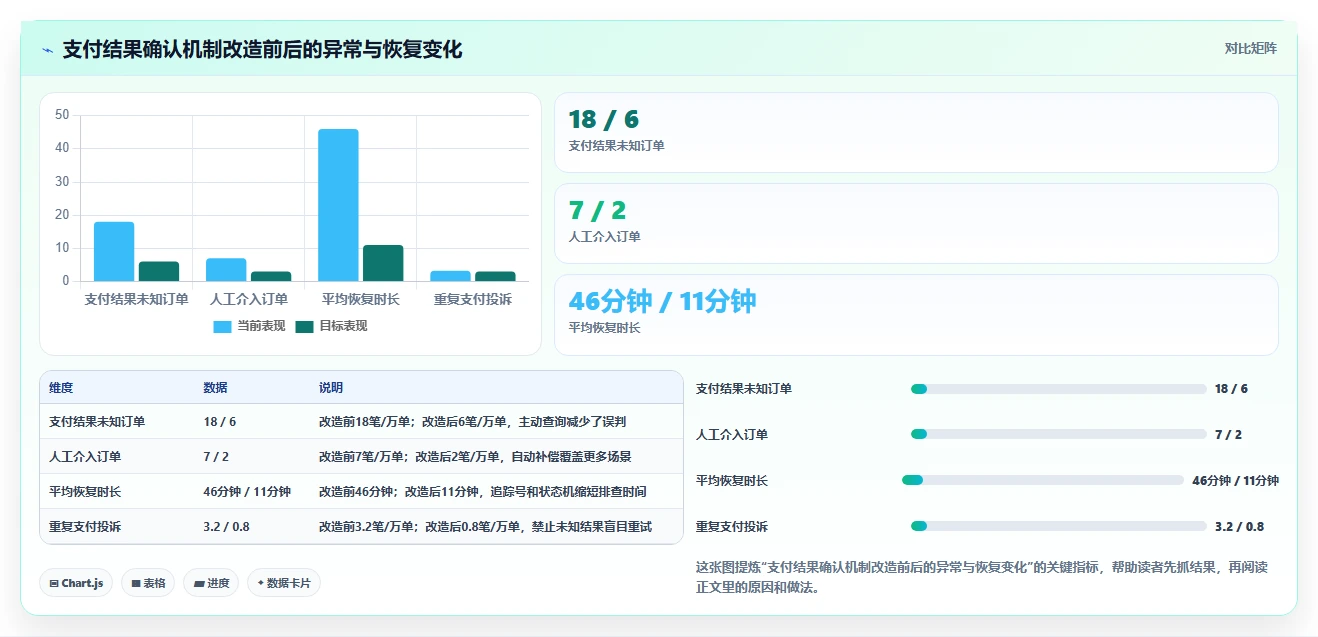Click the 数据卡片 chip
Image resolution: width=1318 pixels, height=637 pixels.
pos(284,583)
